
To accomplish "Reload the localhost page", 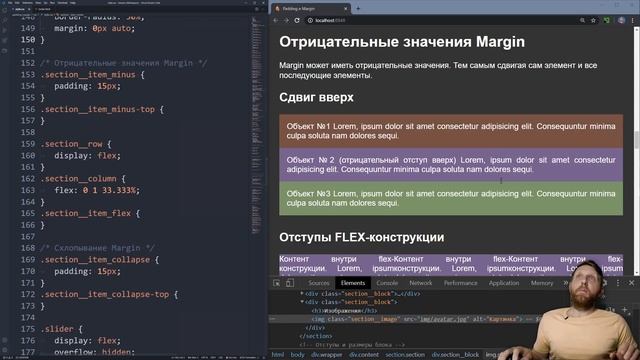I will coord(297,20).
